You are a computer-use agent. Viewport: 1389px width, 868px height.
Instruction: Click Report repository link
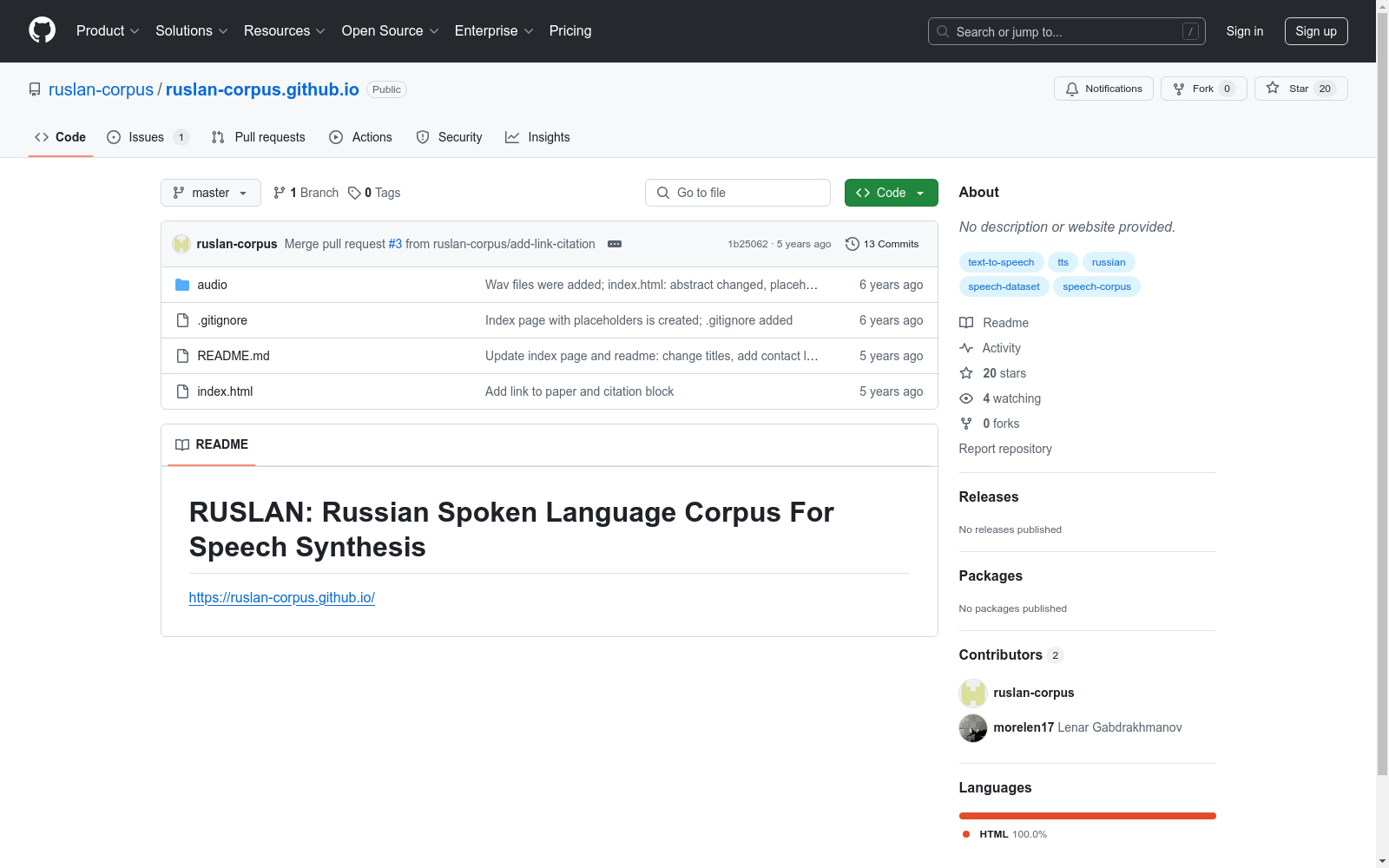click(1005, 449)
